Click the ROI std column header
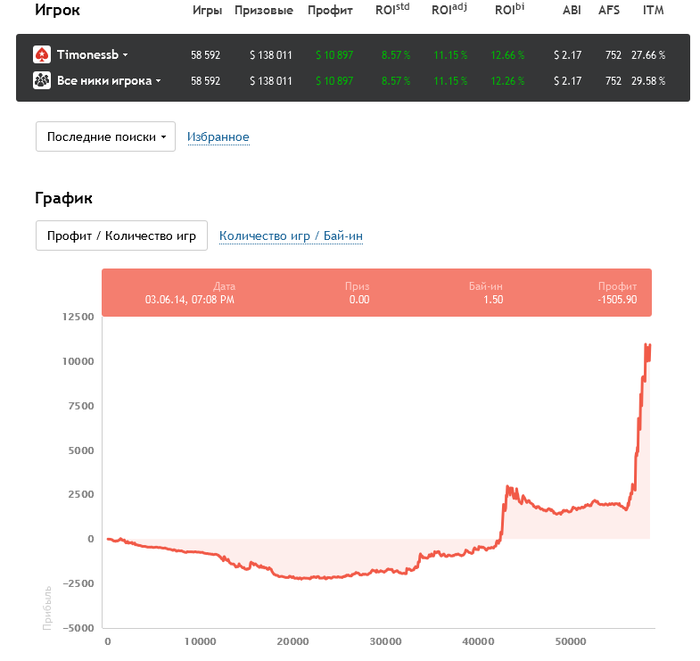This screenshot has width=700, height=661. (x=392, y=11)
